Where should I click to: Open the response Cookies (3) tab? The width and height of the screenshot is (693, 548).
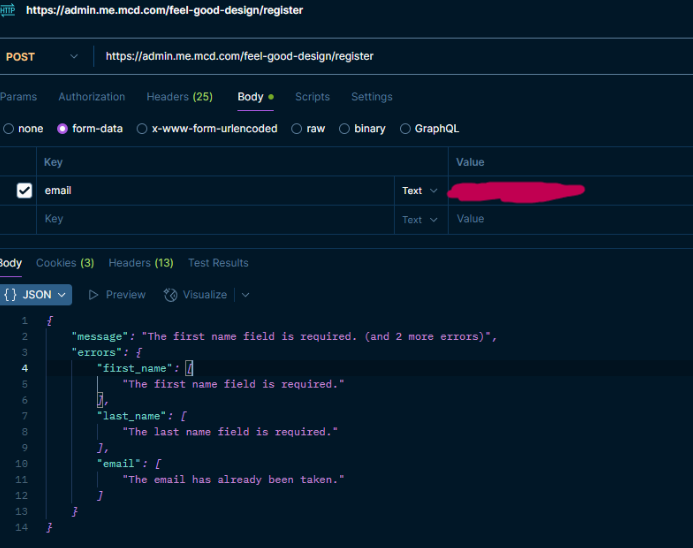click(65, 263)
